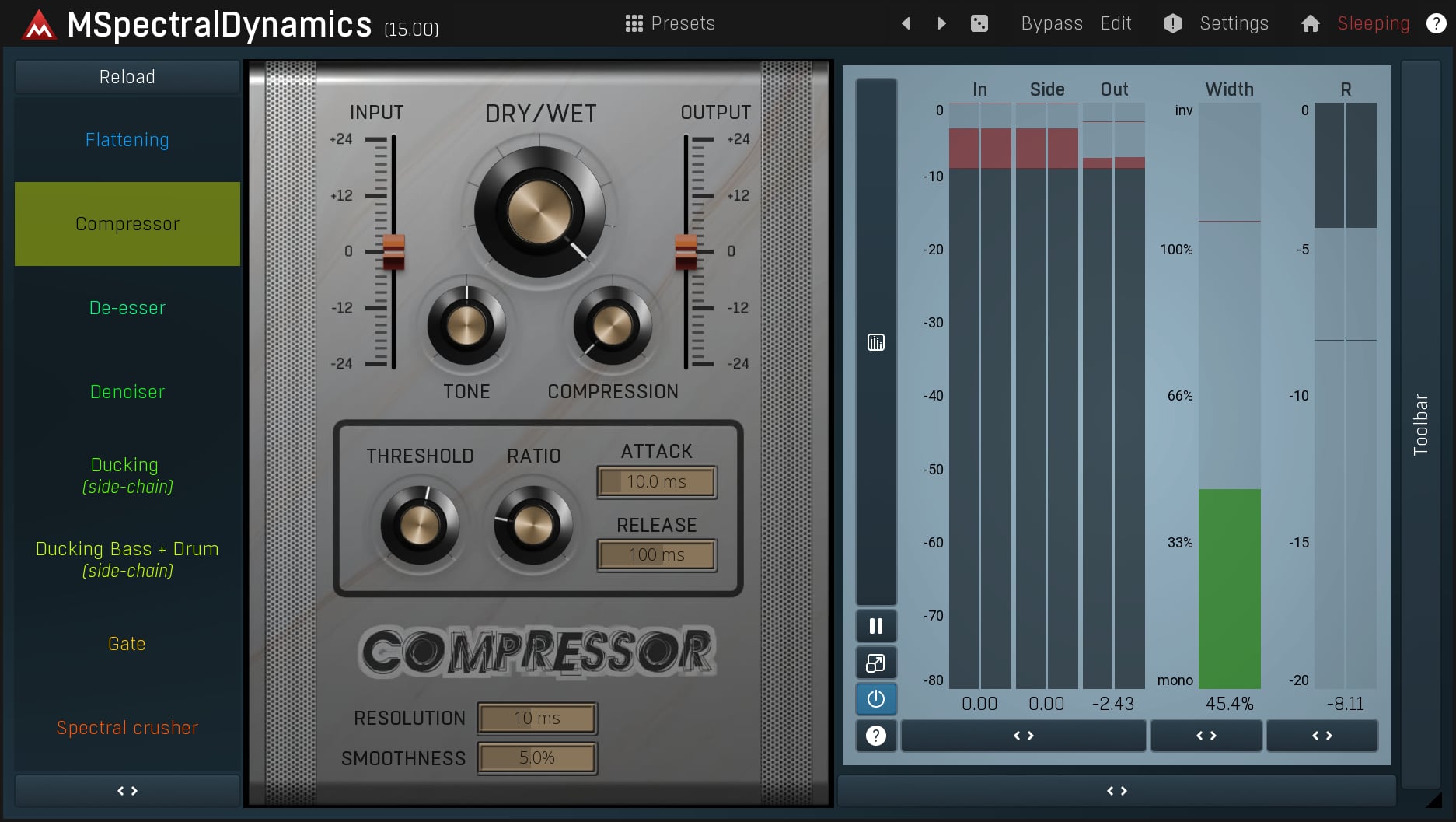Image resolution: width=1456 pixels, height=822 pixels.
Task: Toggle the meter power button
Action: click(x=876, y=699)
